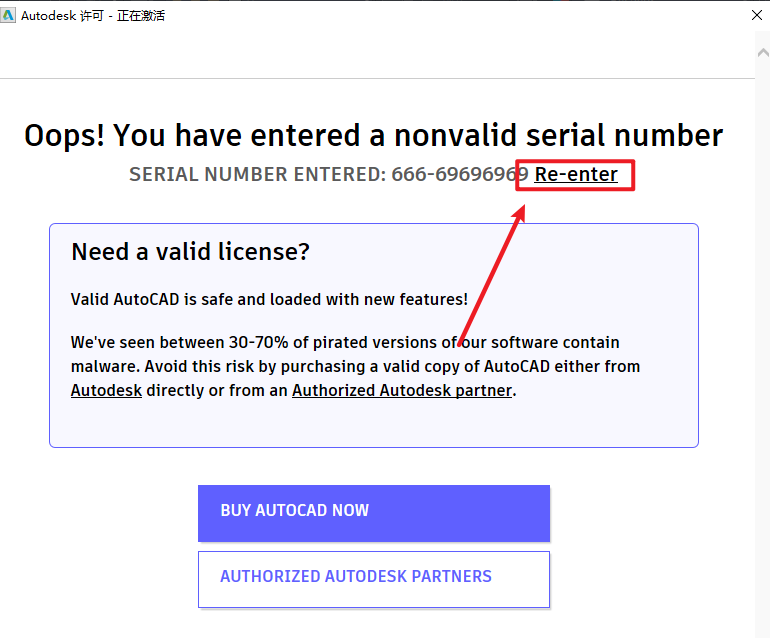Click the horizontal divider line under the title bar
Screen dimensions: 770x638
tap(375, 78)
